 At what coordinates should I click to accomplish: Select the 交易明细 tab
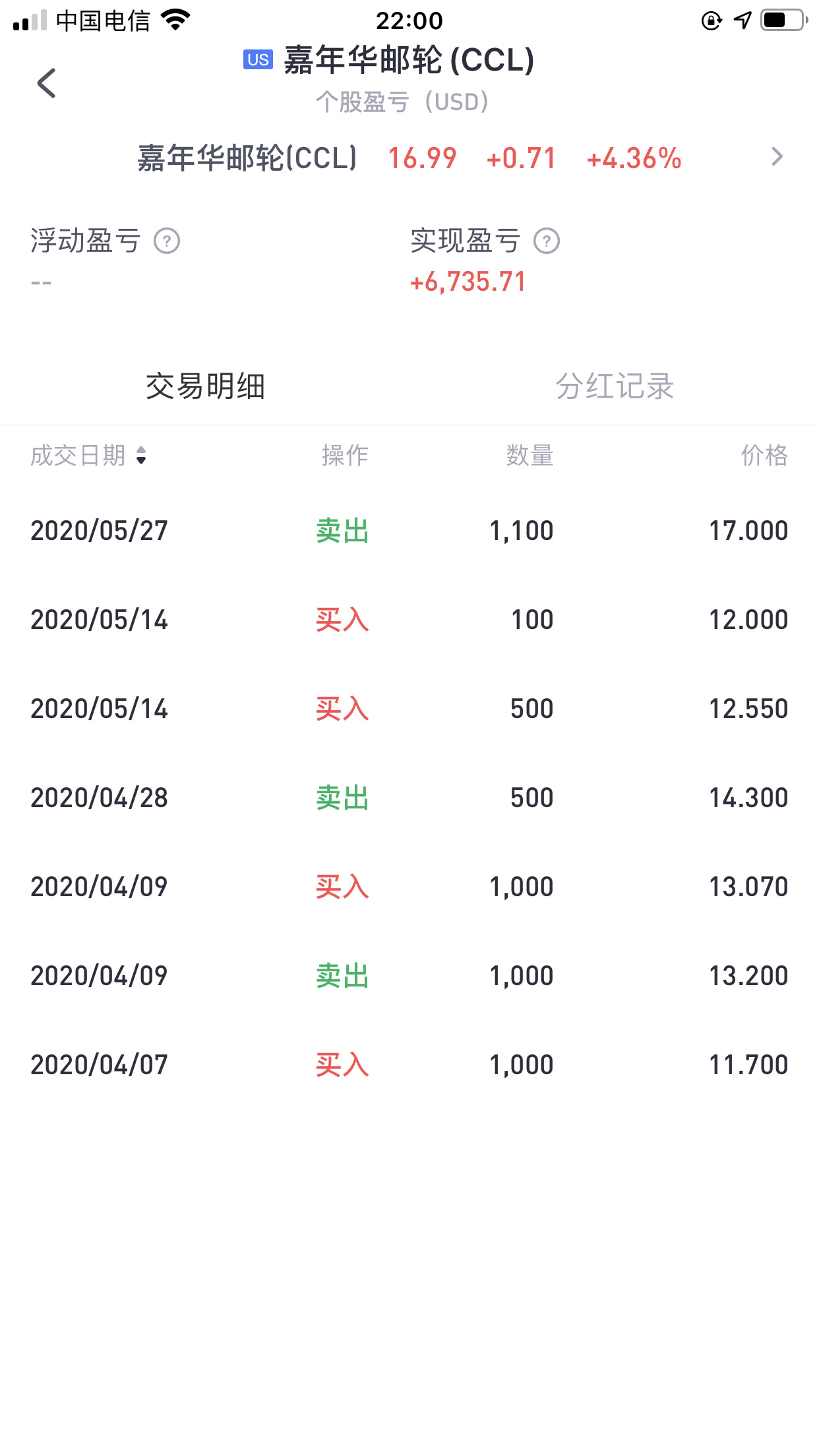tap(205, 386)
